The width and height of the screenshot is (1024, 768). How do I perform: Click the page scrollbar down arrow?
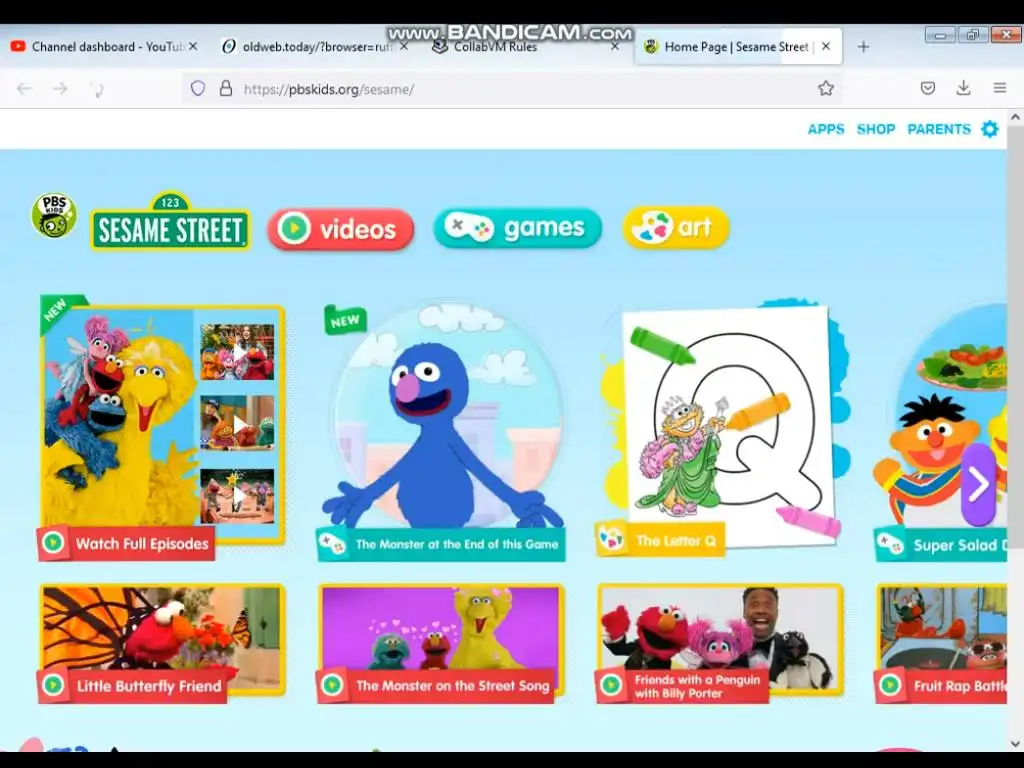click(x=1015, y=743)
